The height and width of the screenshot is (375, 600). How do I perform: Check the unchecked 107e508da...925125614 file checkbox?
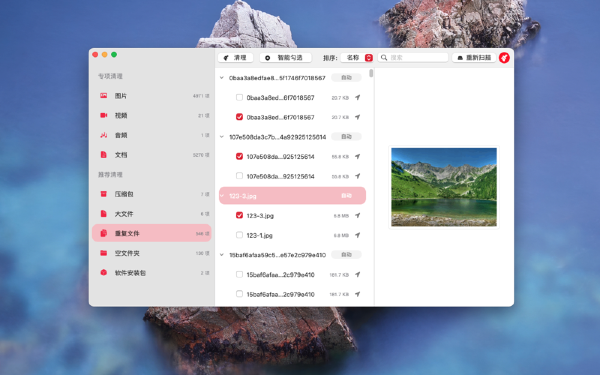(239, 176)
